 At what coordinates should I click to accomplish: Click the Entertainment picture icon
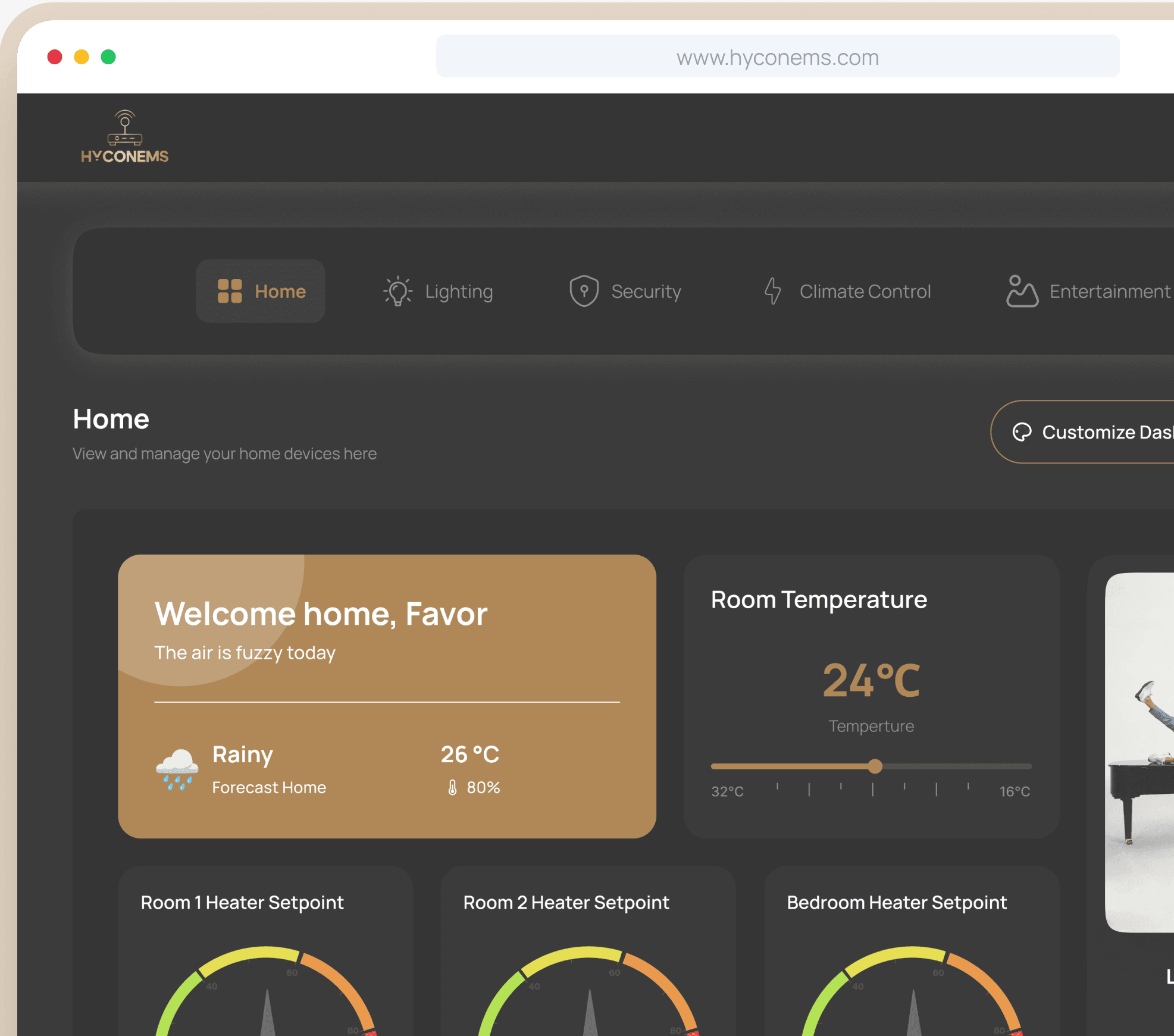pyautogui.click(x=1022, y=291)
